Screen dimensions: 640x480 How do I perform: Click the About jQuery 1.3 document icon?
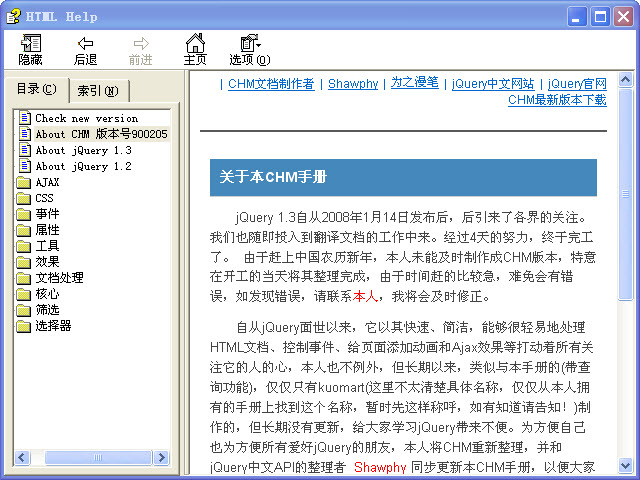(x=25, y=150)
